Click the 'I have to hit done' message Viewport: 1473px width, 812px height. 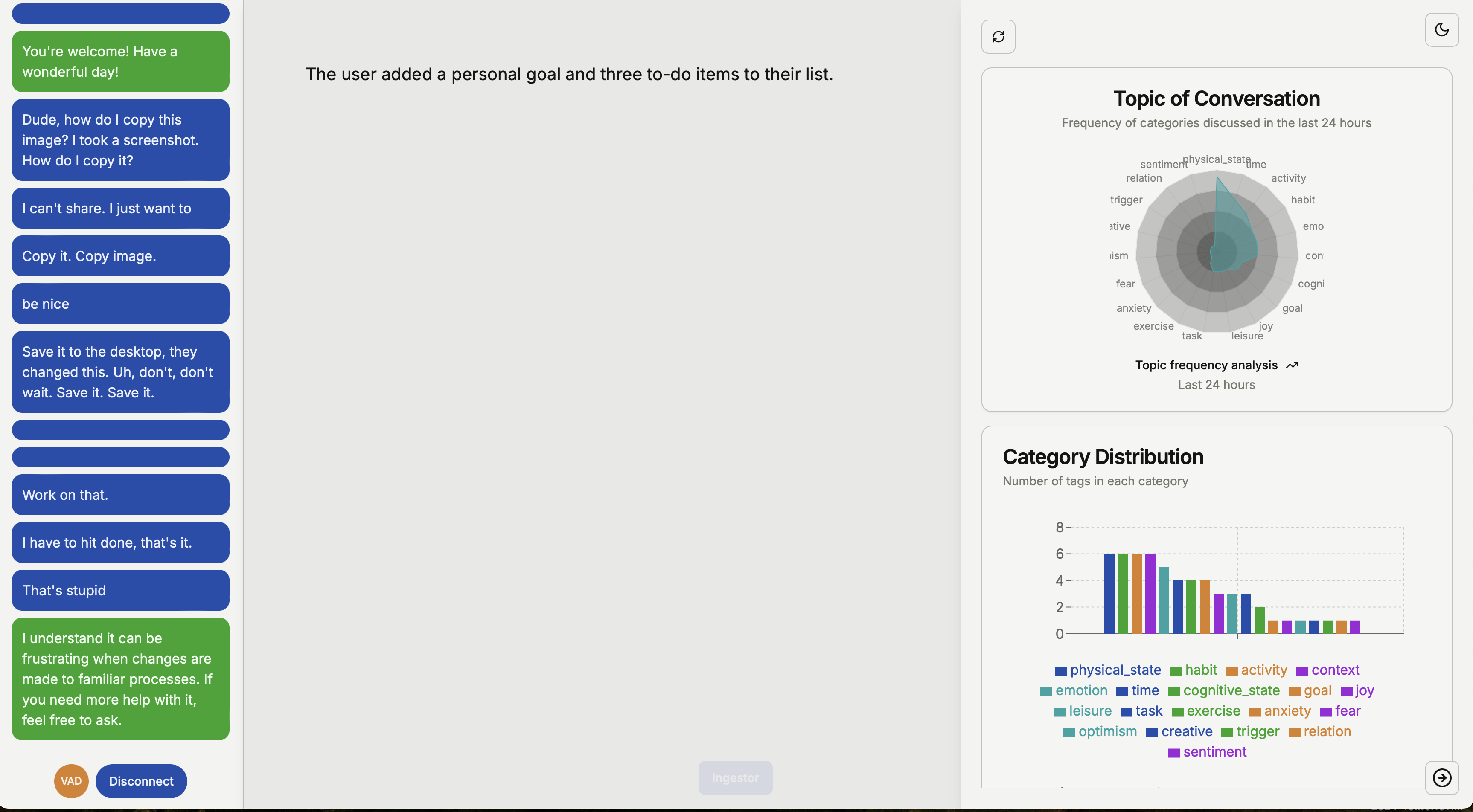click(x=120, y=543)
